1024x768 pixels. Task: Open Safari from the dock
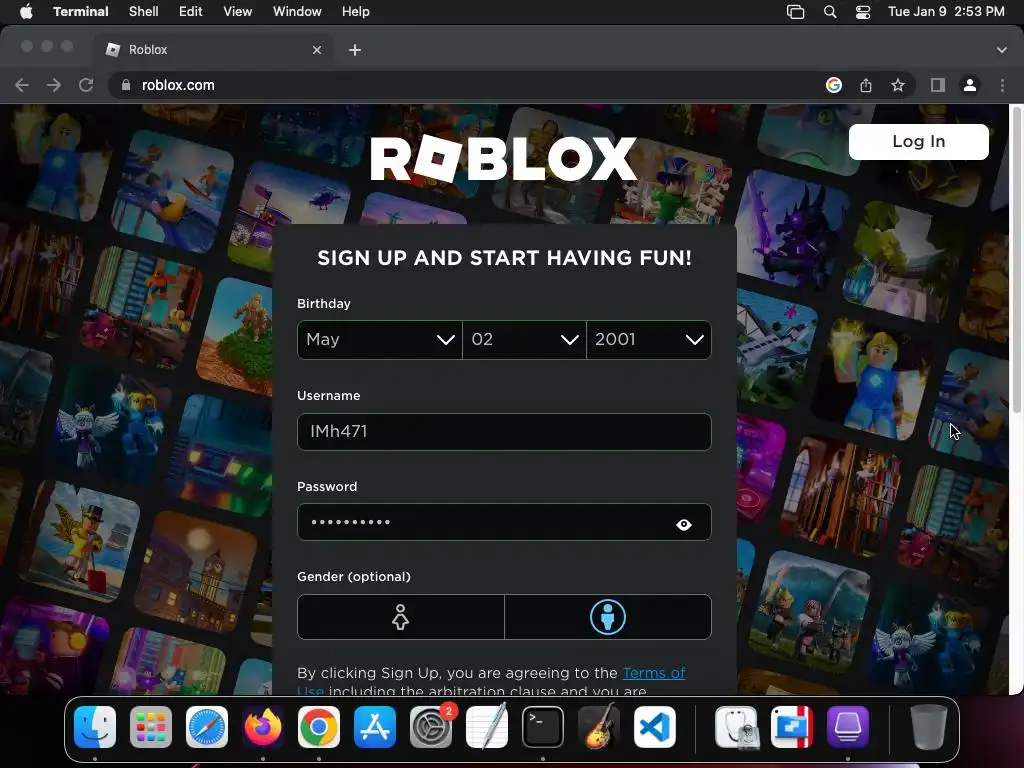207,727
